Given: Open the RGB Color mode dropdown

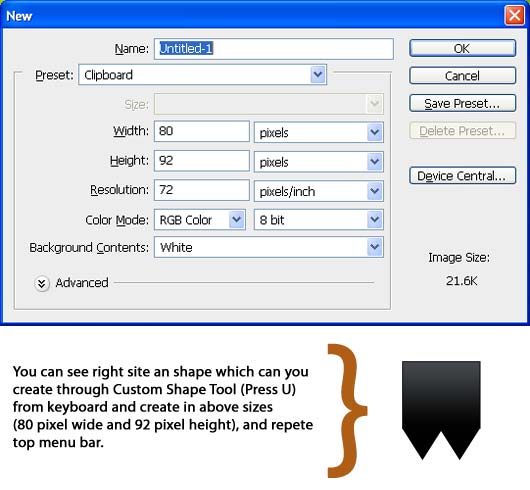Looking at the screenshot, I should [200, 220].
